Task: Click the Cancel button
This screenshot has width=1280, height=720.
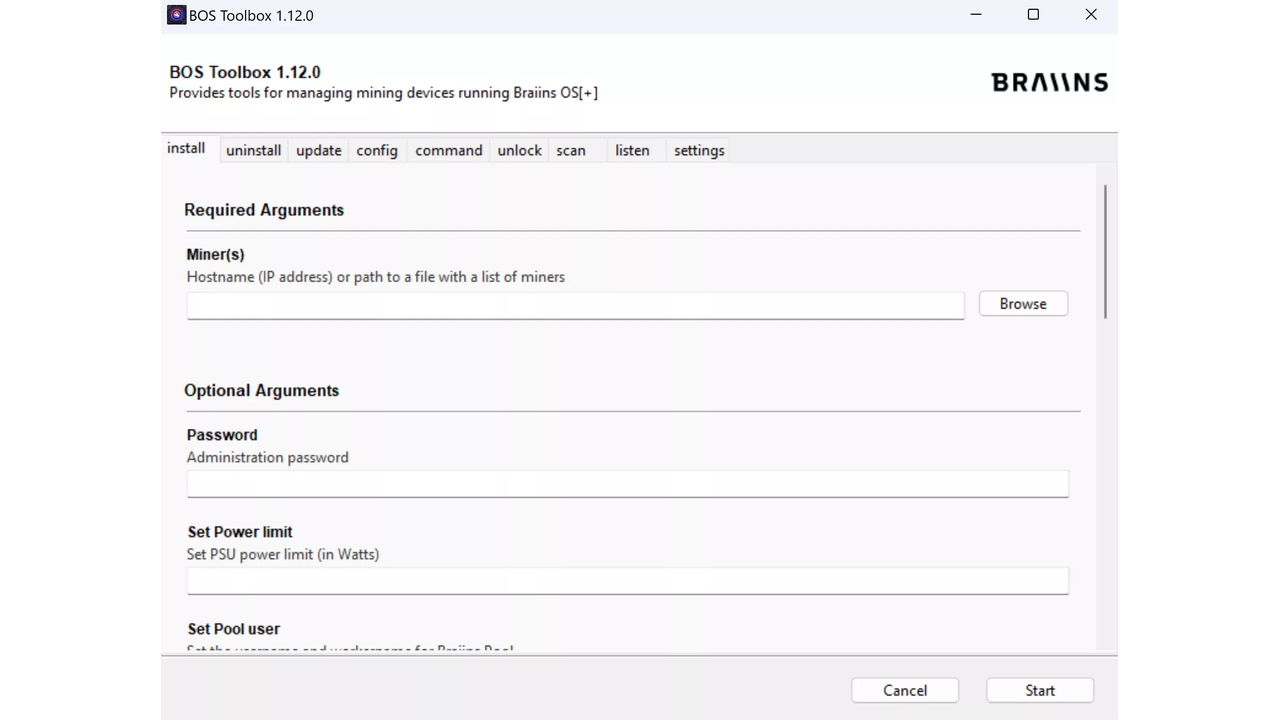Action: pyautogui.click(x=905, y=691)
